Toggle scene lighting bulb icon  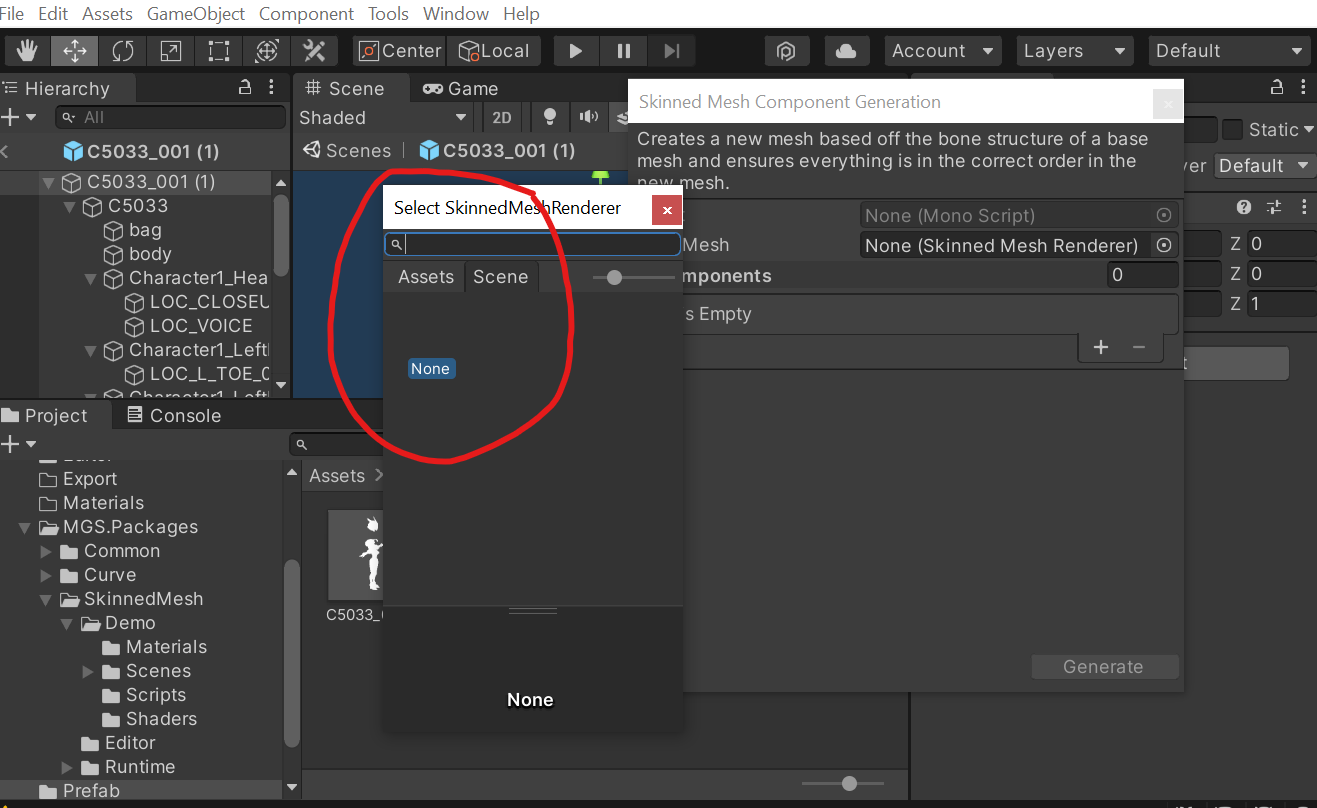coord(549,117)
